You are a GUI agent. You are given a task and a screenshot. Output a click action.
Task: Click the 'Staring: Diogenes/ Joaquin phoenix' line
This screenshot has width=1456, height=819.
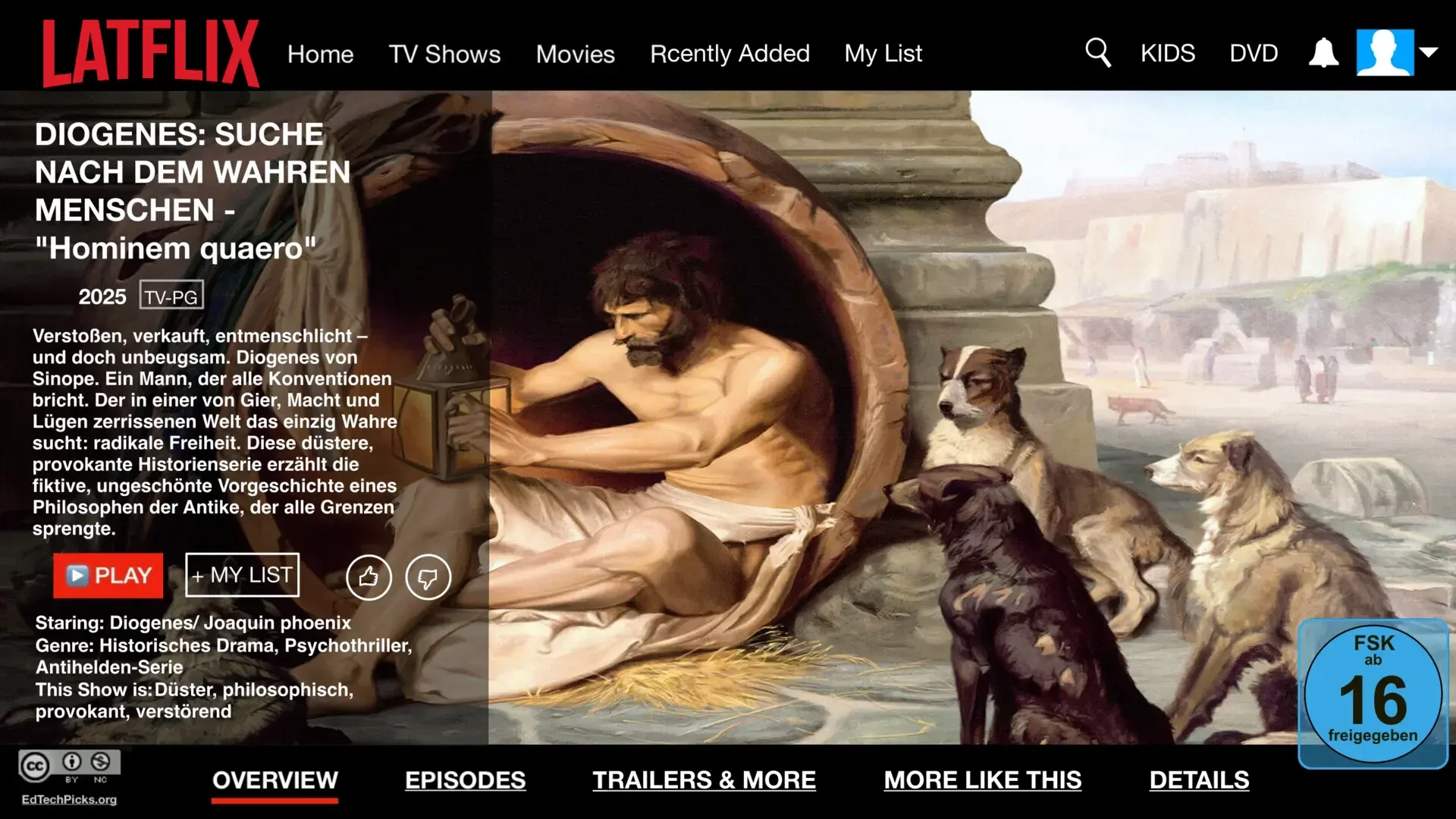click(193, 623)
